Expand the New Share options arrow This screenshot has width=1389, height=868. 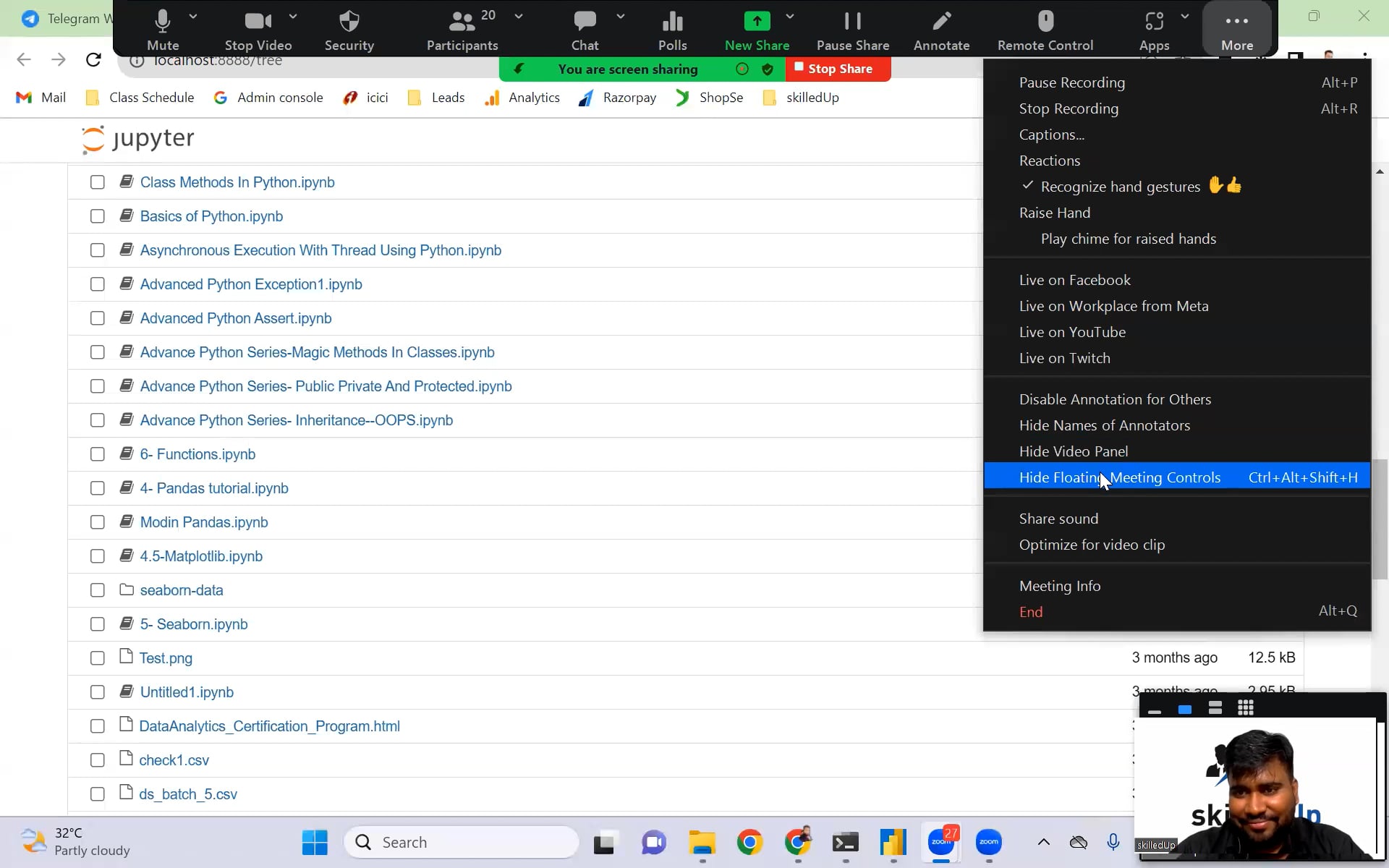click(x=790, y=16)
